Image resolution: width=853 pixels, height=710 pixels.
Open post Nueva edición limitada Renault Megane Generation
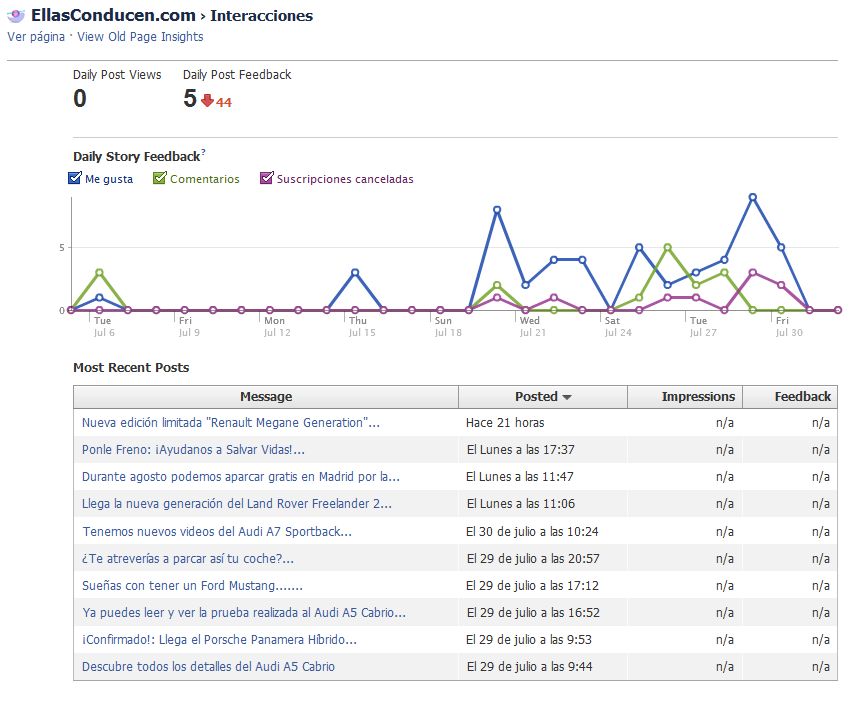point(231,423)
